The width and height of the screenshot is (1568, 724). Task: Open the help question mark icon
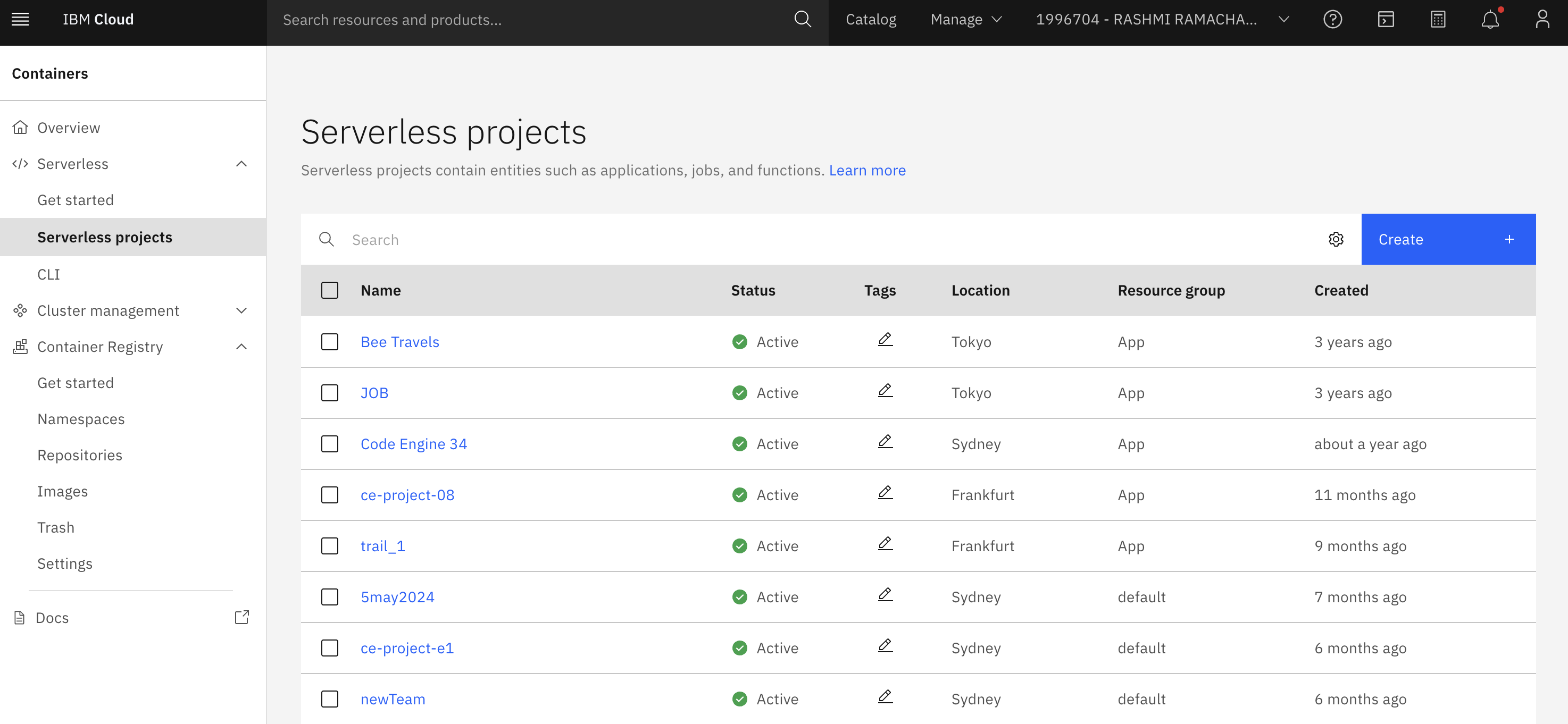[1332, 20]
